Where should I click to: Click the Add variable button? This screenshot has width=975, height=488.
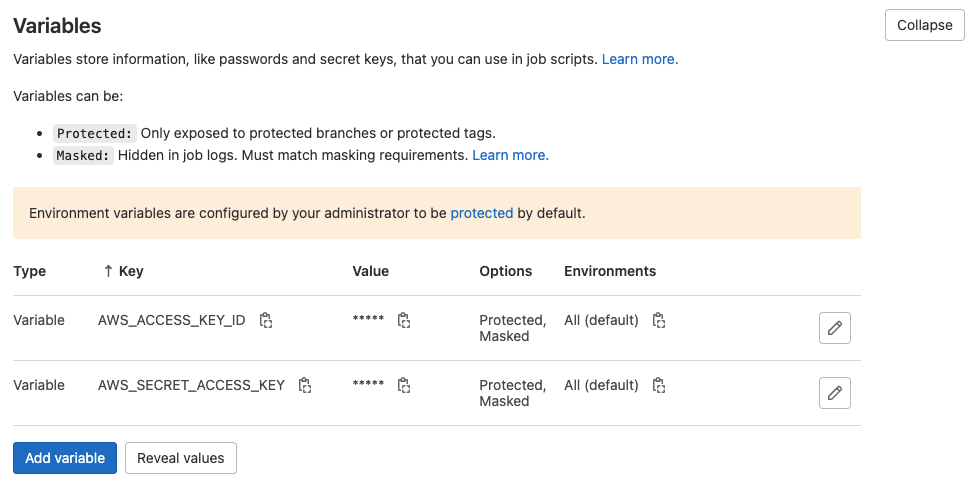pos(65,458)
